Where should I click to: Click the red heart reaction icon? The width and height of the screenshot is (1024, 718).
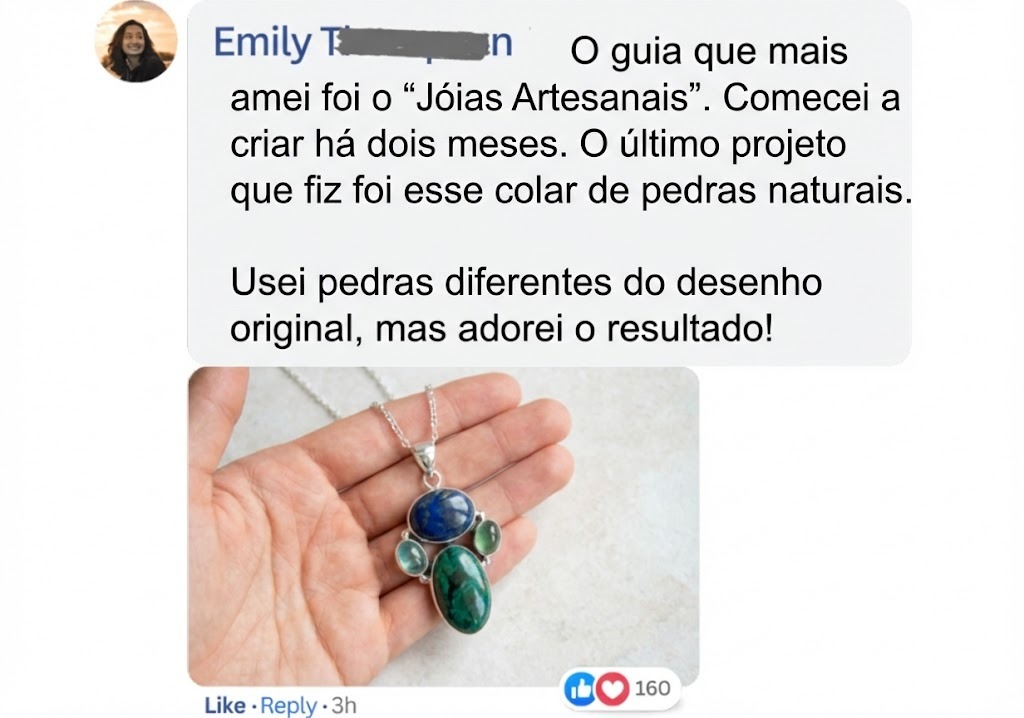(613, 689)
